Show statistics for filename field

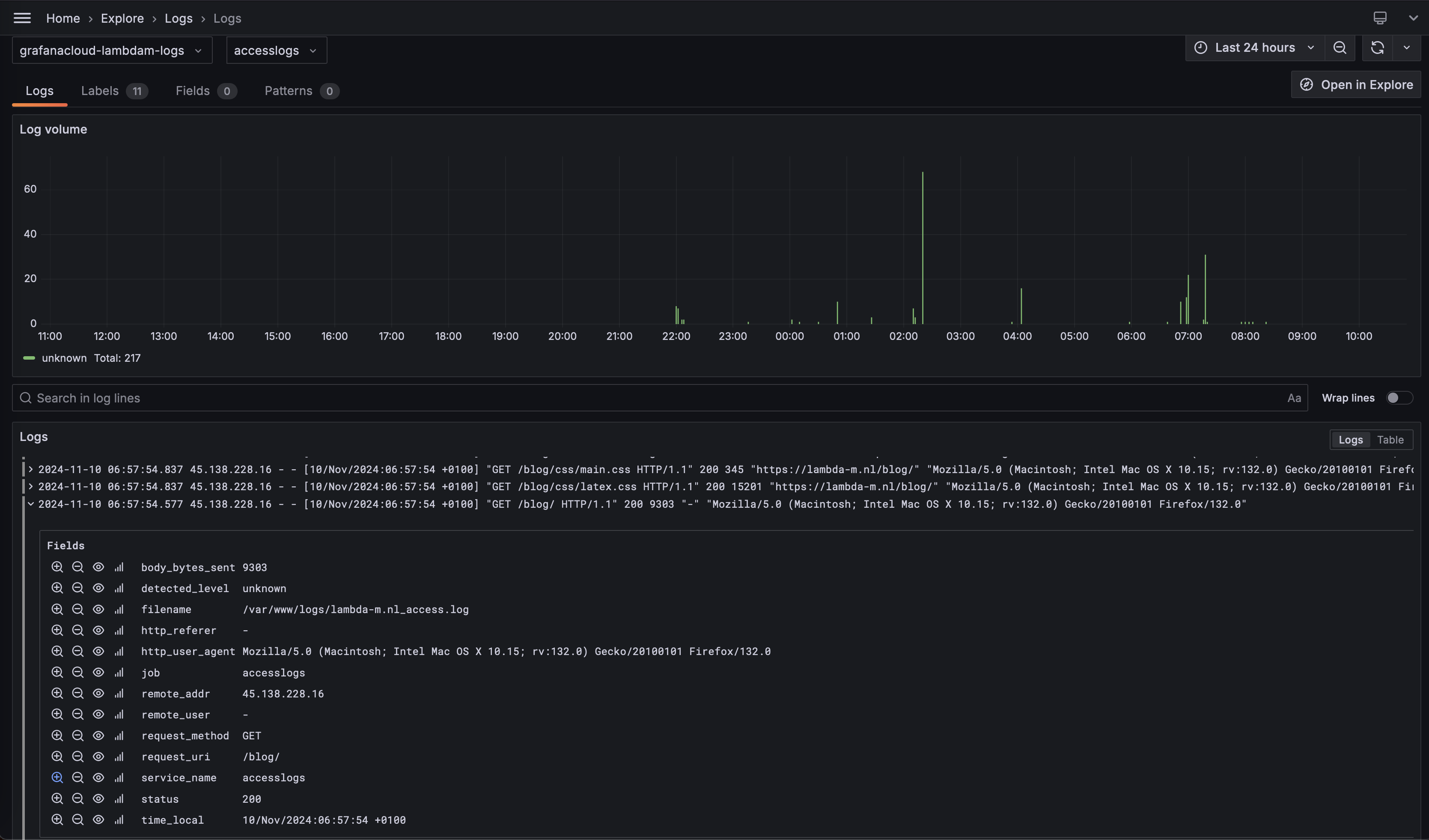(119, 609)
